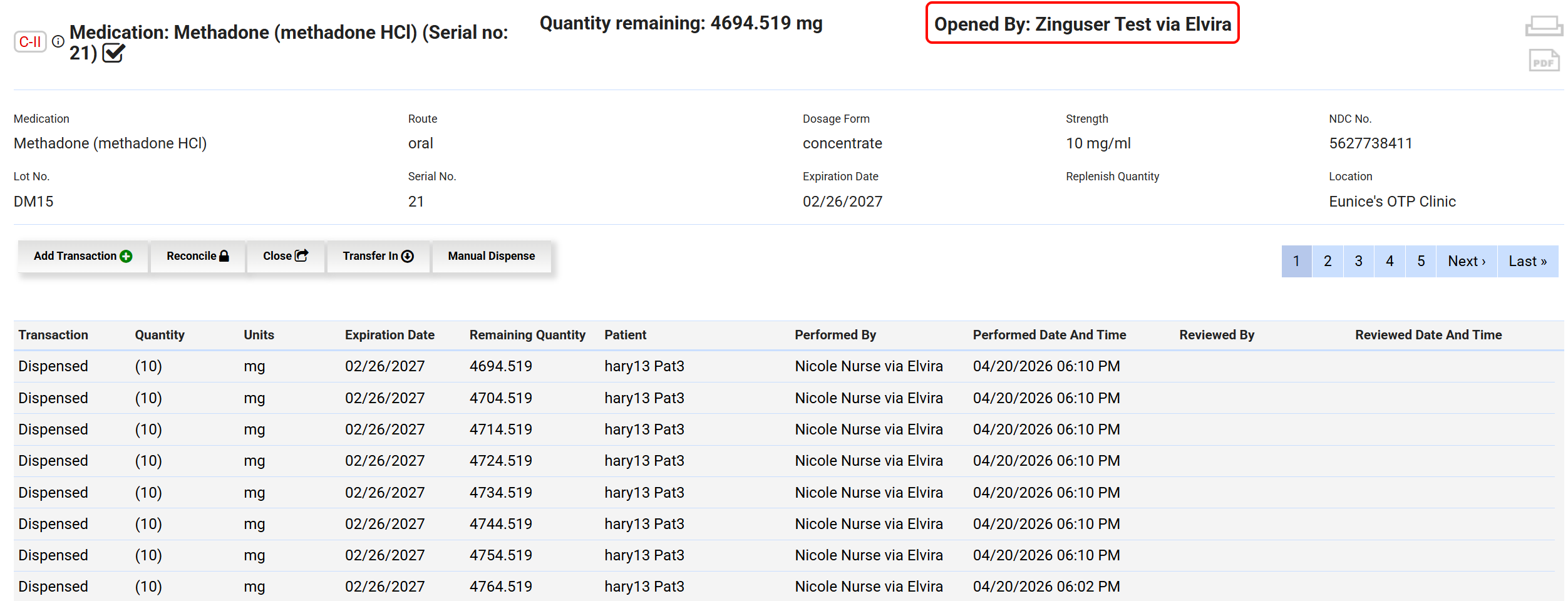The width and height of the screenshot is (1568, 601).
Task: Click "Nicole Nurse via Elvira" in the 4754.519 row
Action: pos(869,555)
